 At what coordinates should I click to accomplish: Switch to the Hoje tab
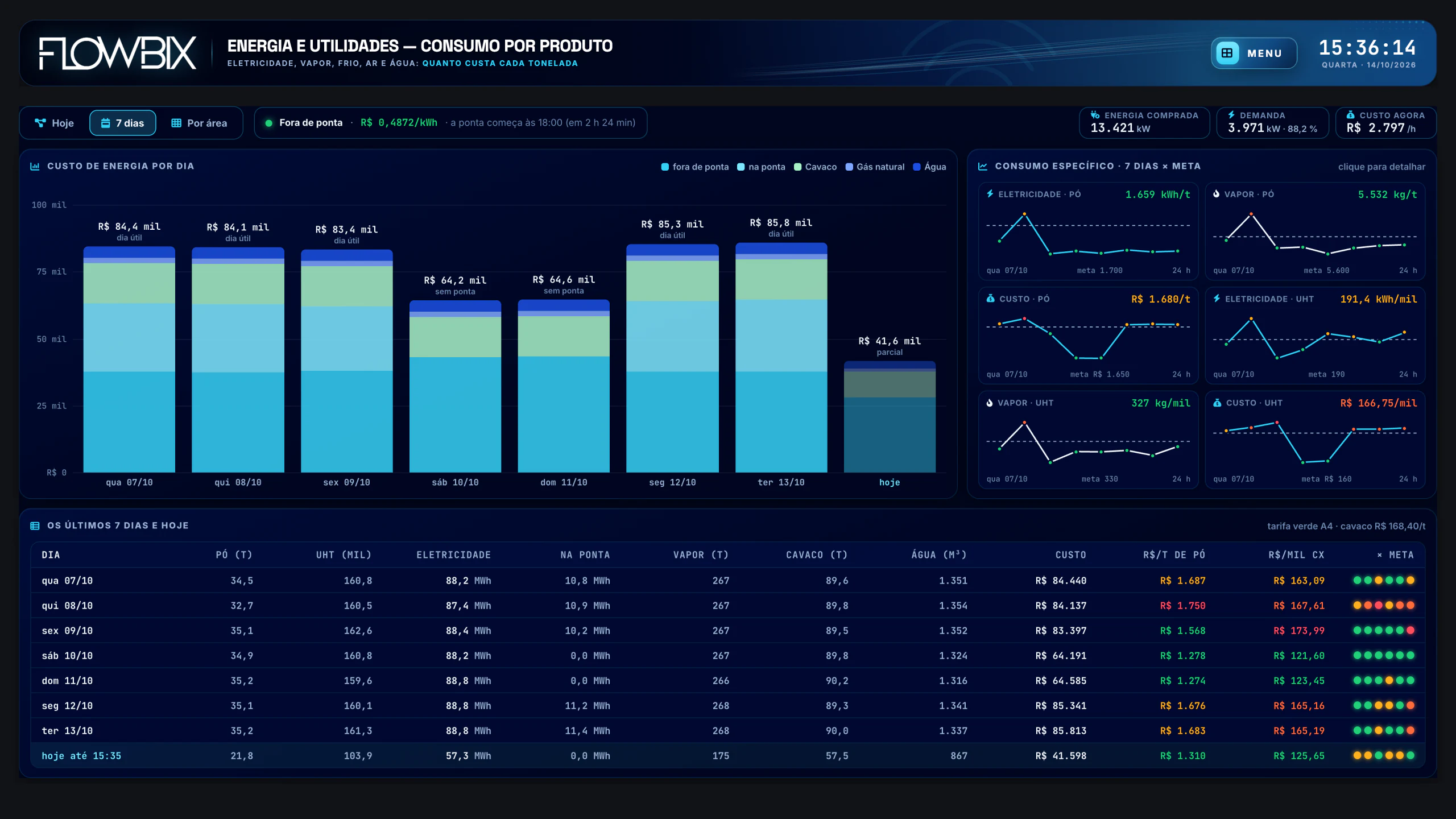point(55,123)
